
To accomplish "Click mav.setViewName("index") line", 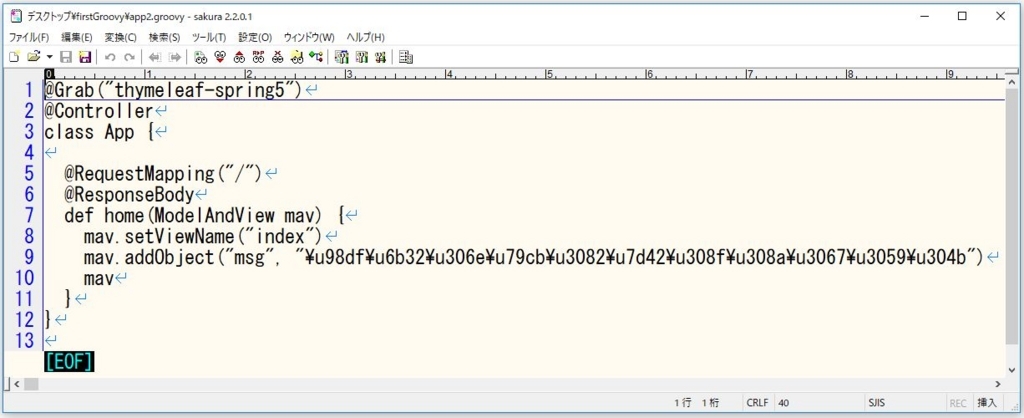I will 203,236.
